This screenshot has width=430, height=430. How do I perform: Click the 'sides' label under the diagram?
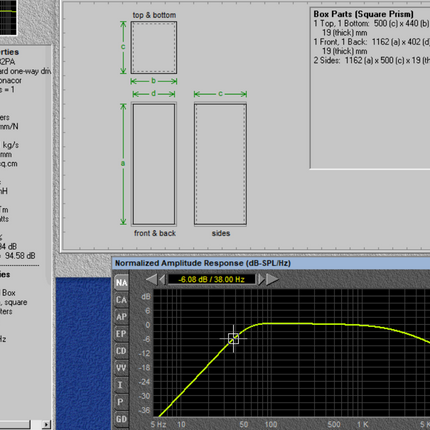click(221, 233)
